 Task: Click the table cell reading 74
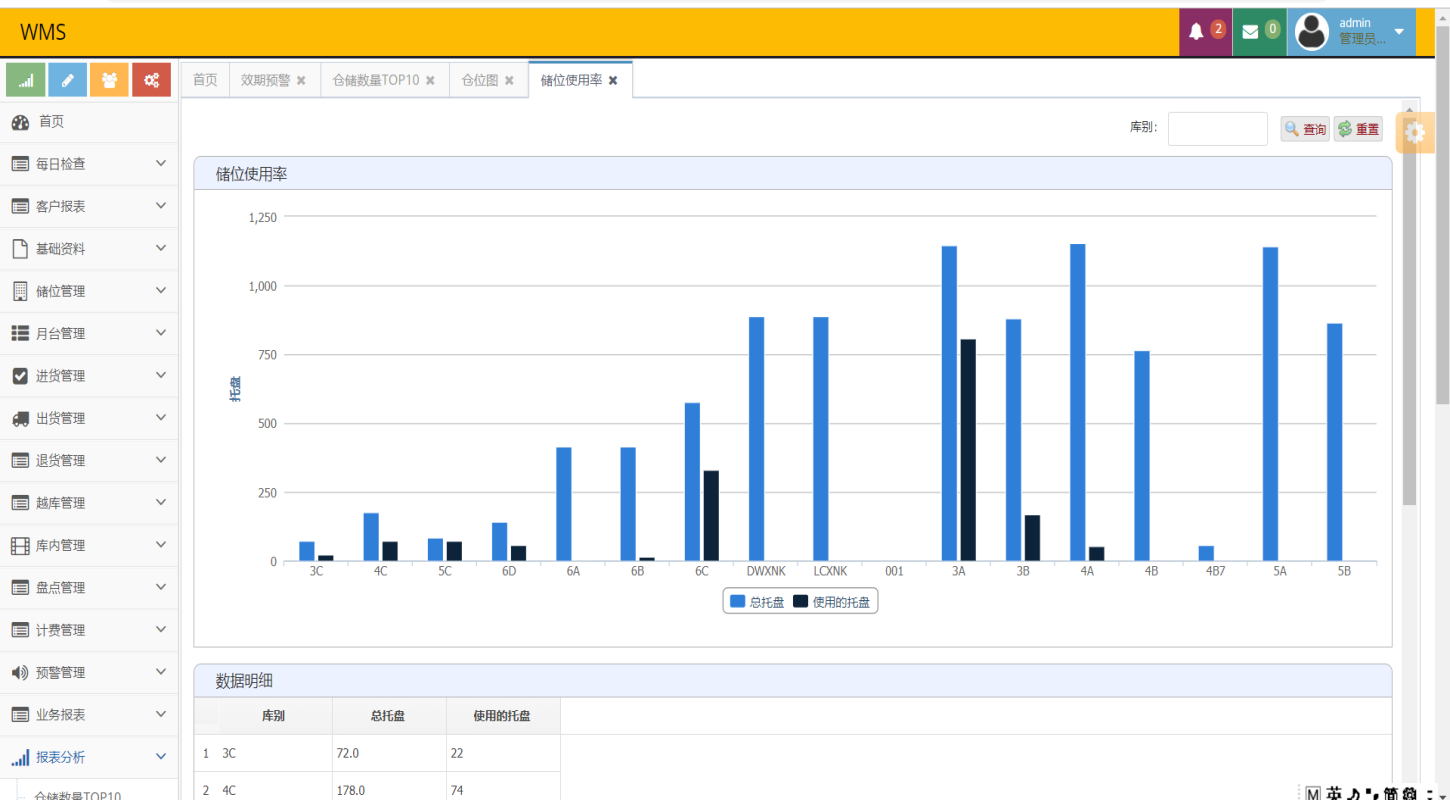click(503, 790)
